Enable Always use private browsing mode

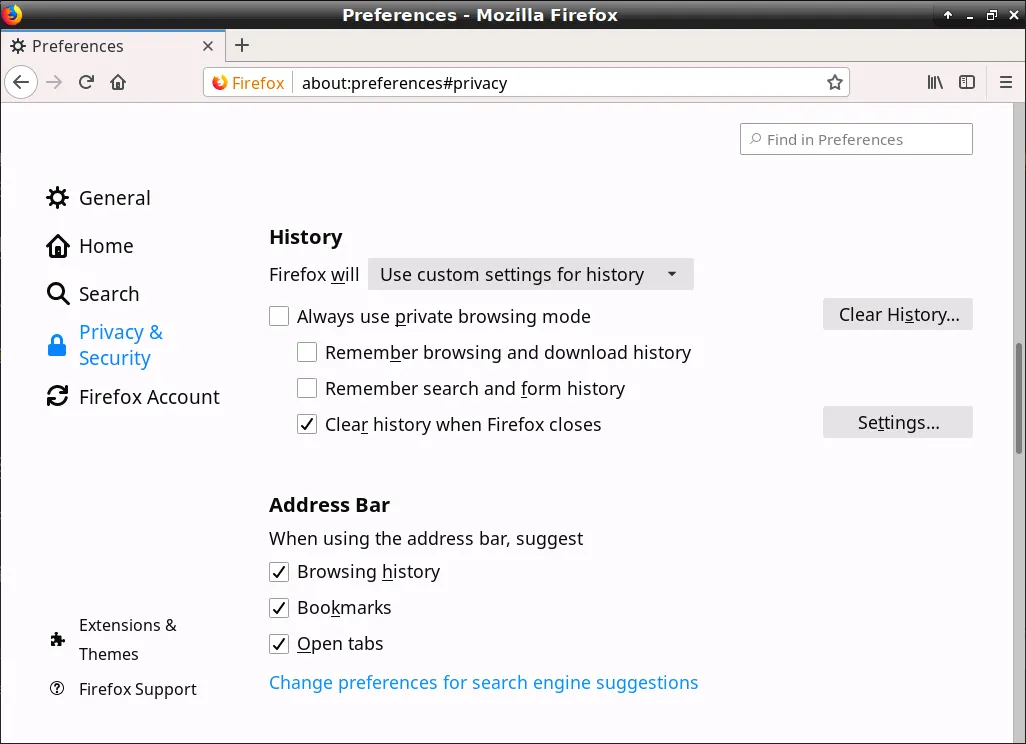279,316
